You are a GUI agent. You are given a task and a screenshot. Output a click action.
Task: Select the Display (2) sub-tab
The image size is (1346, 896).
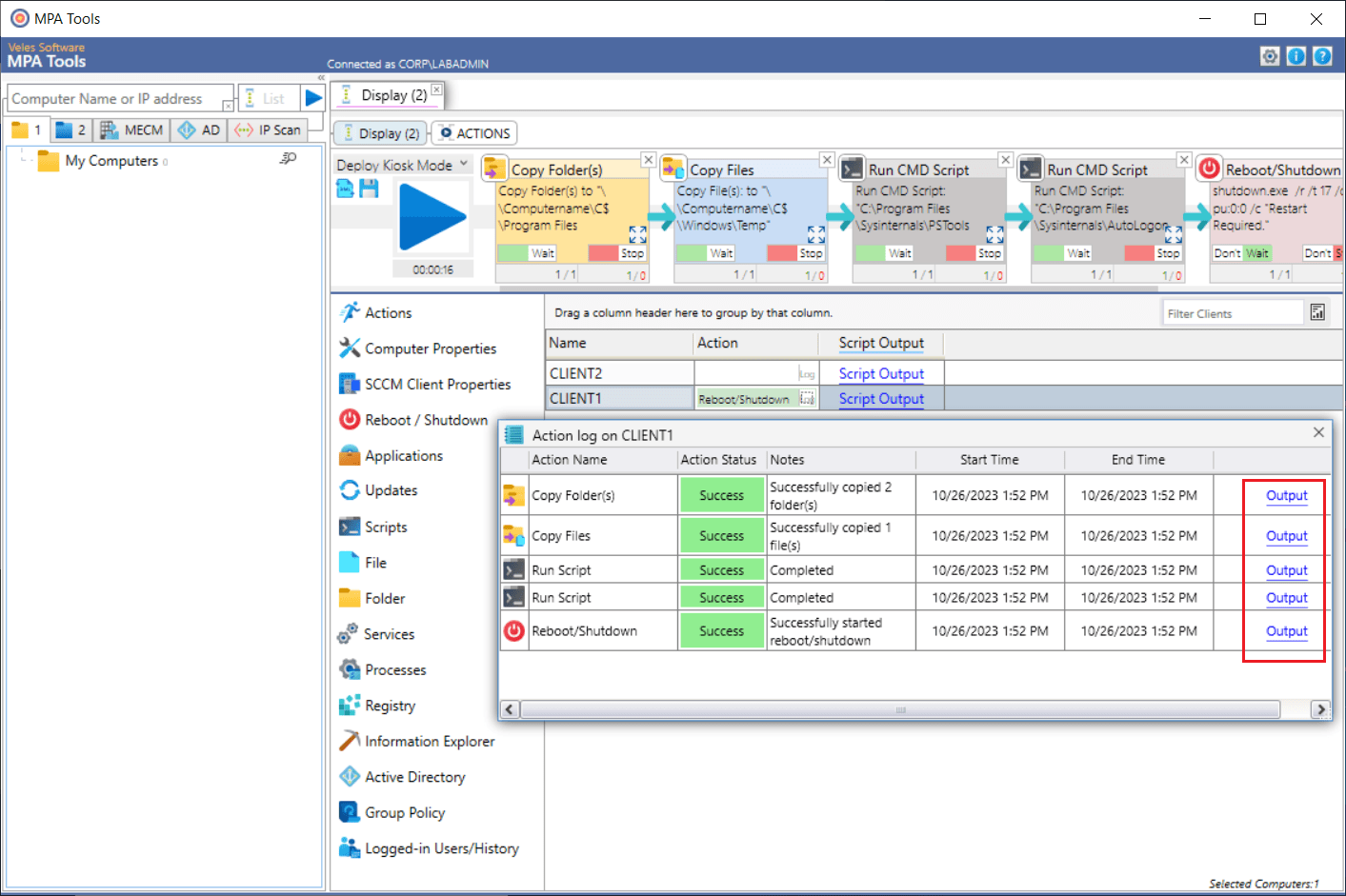(x=381, y=133)
